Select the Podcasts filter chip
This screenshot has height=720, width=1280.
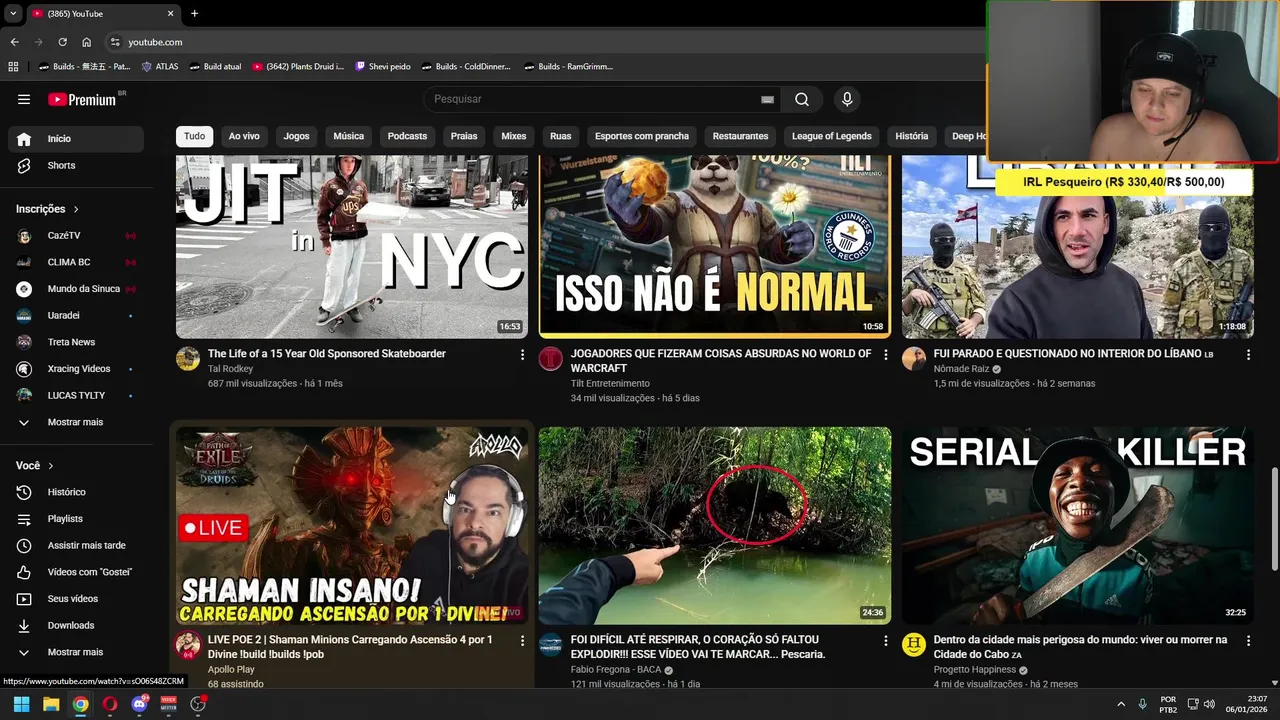(407, 136)
